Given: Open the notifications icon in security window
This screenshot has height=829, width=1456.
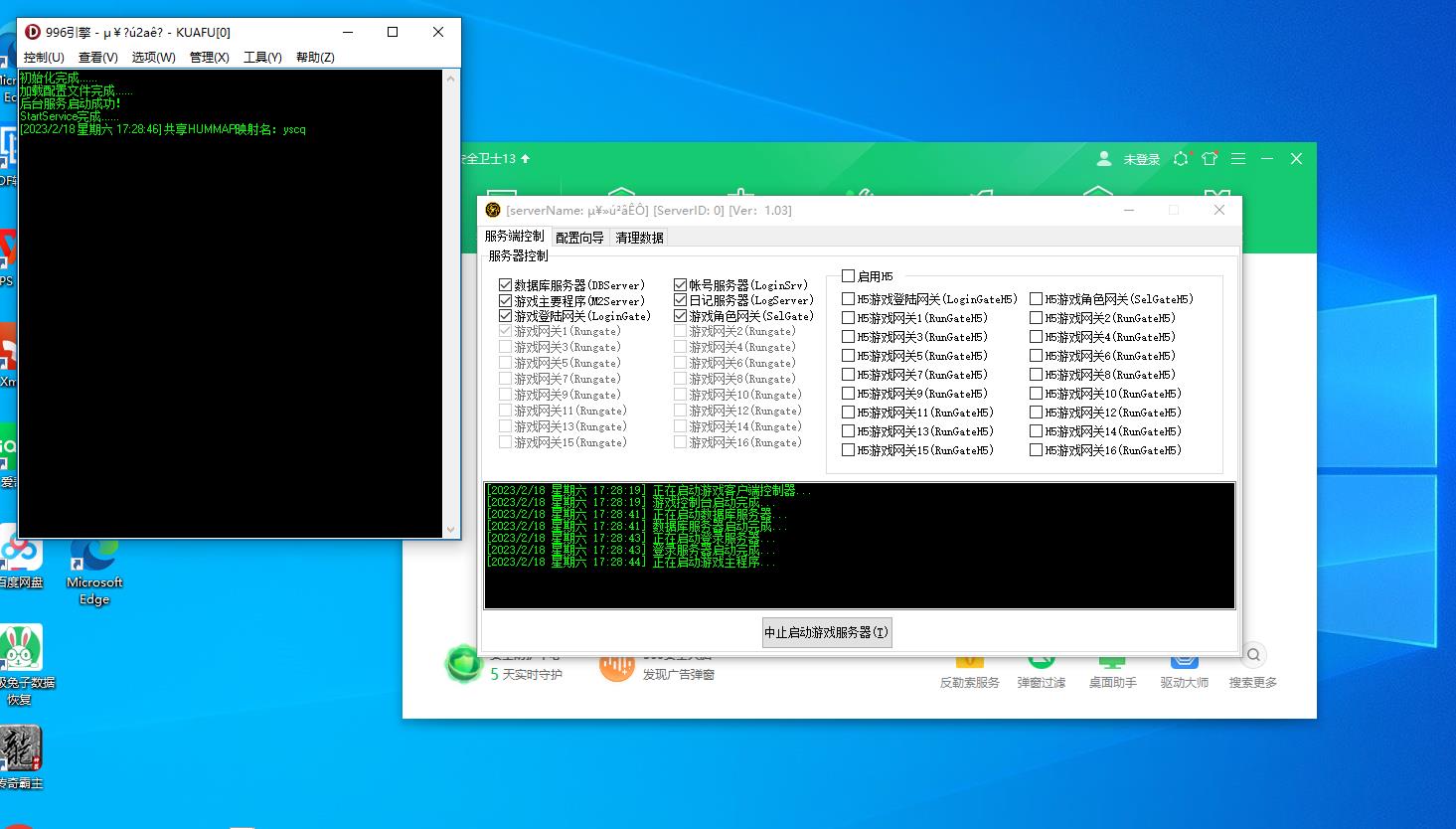Looking at the screenshot, I should point(1181,159).
